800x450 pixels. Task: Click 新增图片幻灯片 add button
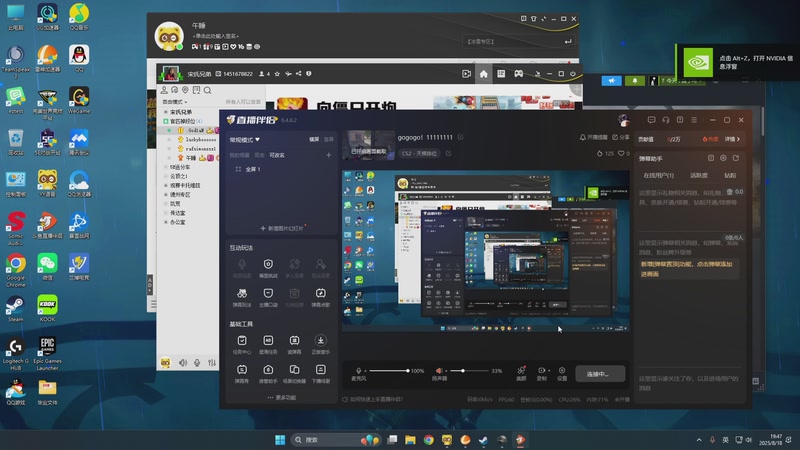point(282,228)
